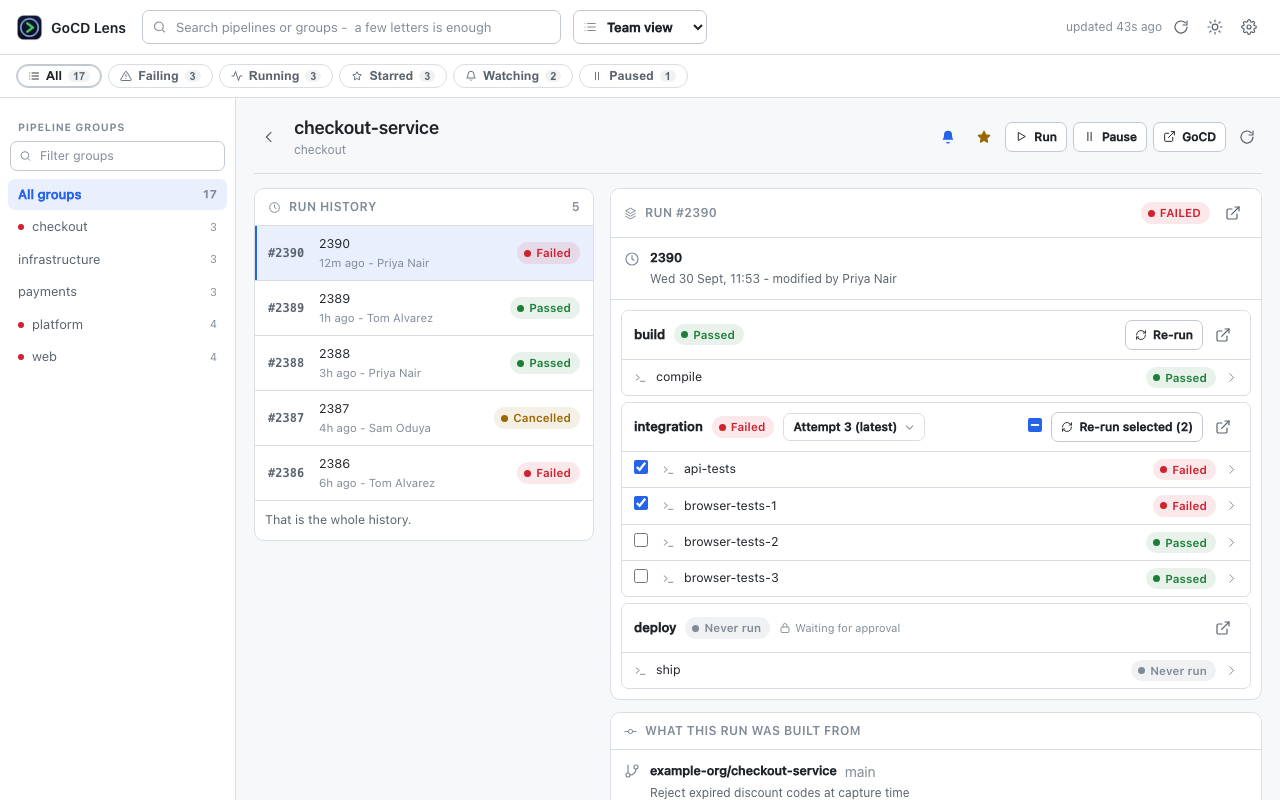Viewport: 1280px width, 800px height.
Task: Click the Filter groups input
Action: 118,156
